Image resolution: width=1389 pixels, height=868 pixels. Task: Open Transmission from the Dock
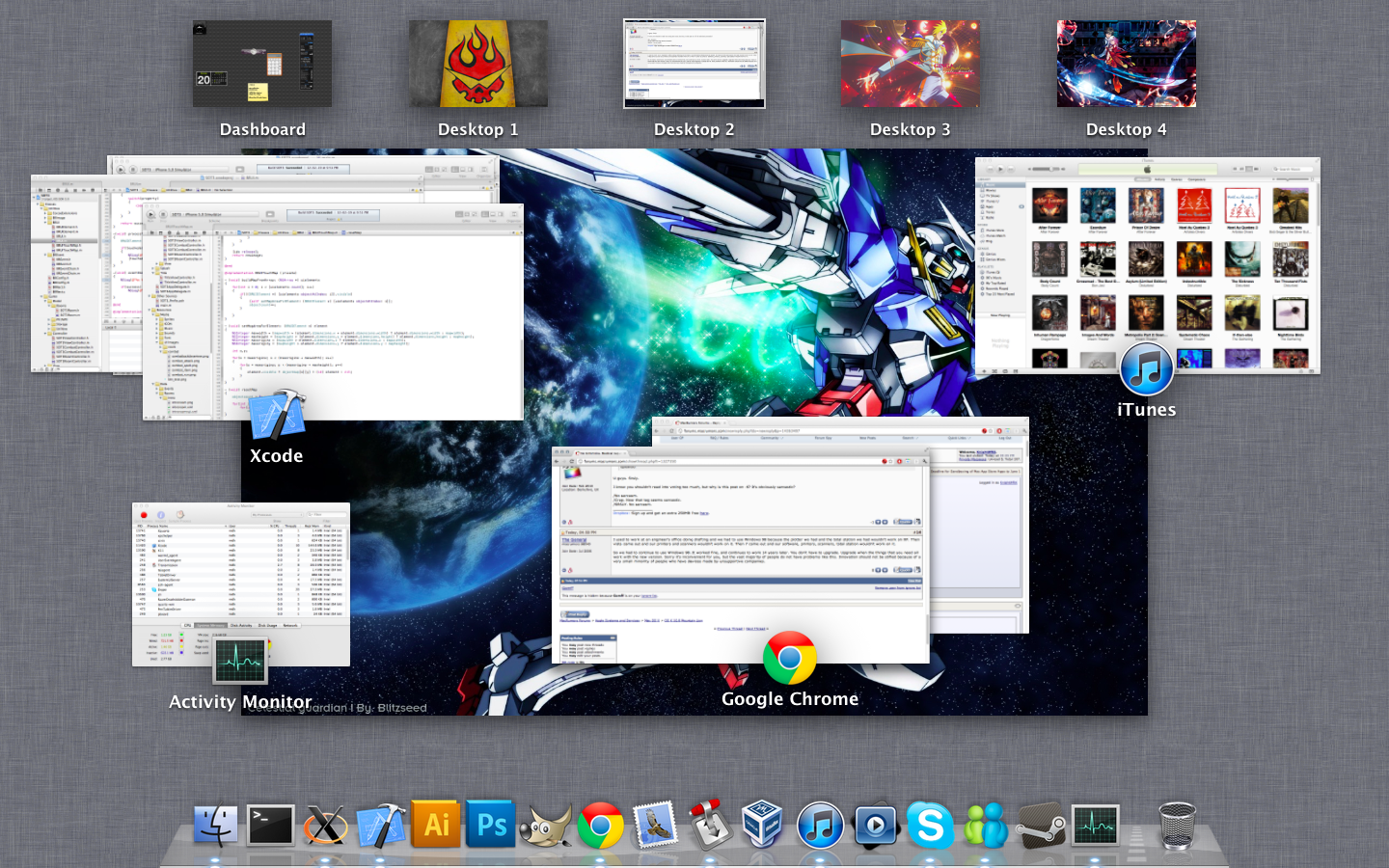click(711, 825)
